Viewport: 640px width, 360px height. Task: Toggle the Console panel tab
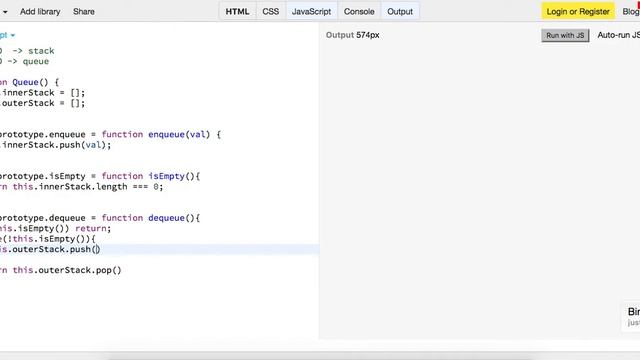coord(359,11)
